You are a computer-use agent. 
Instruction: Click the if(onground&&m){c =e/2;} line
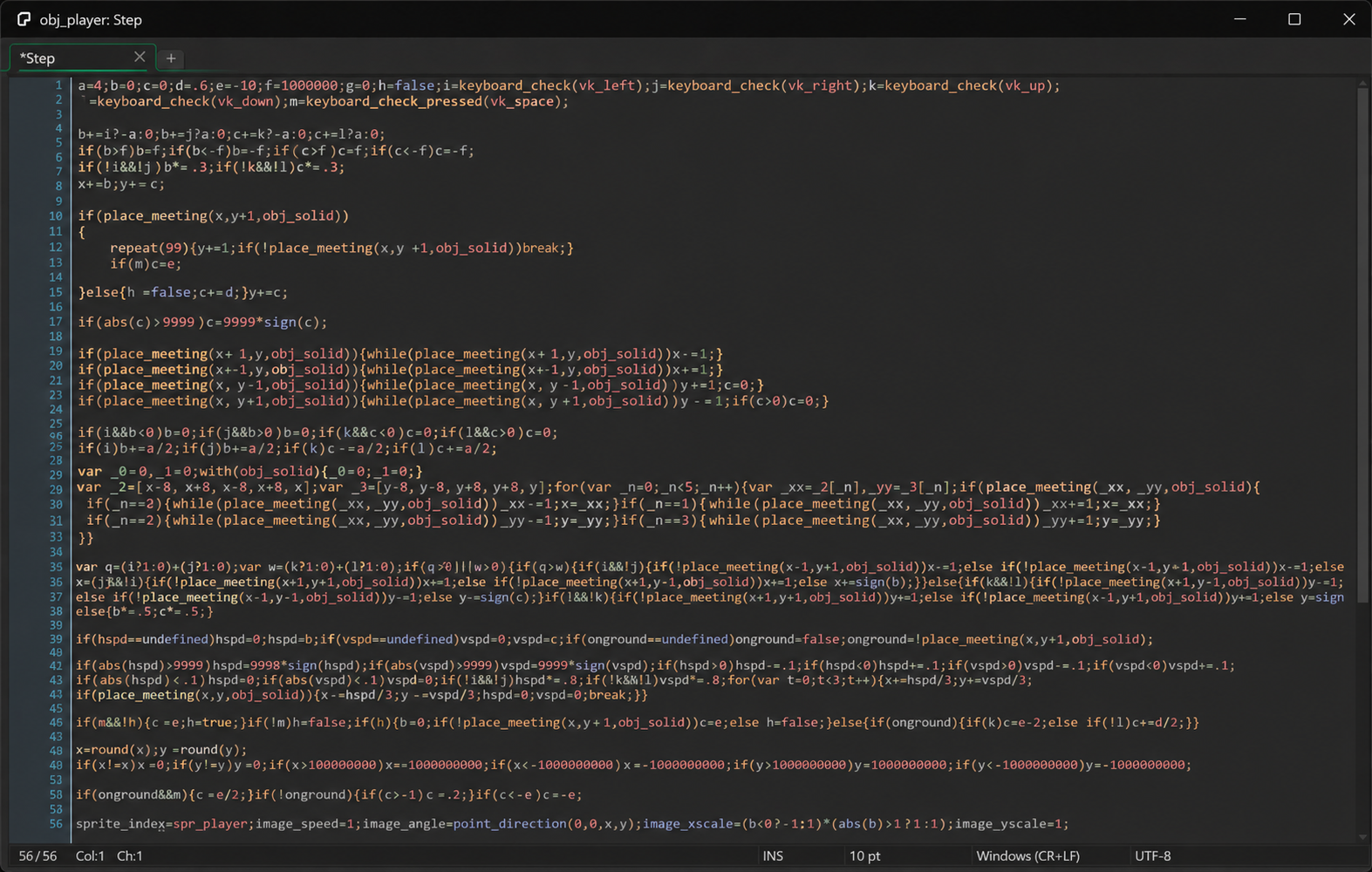pos(329,794)
